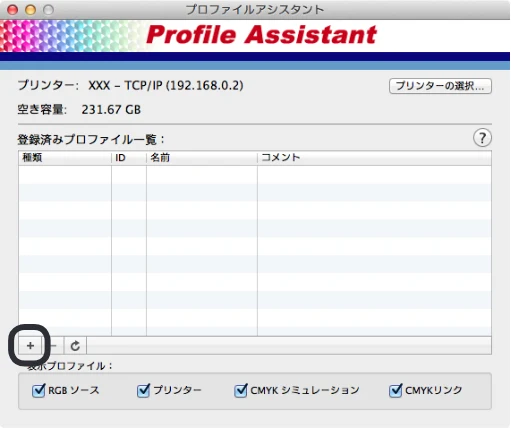Refresh the registered profile list

pos(75,346)
